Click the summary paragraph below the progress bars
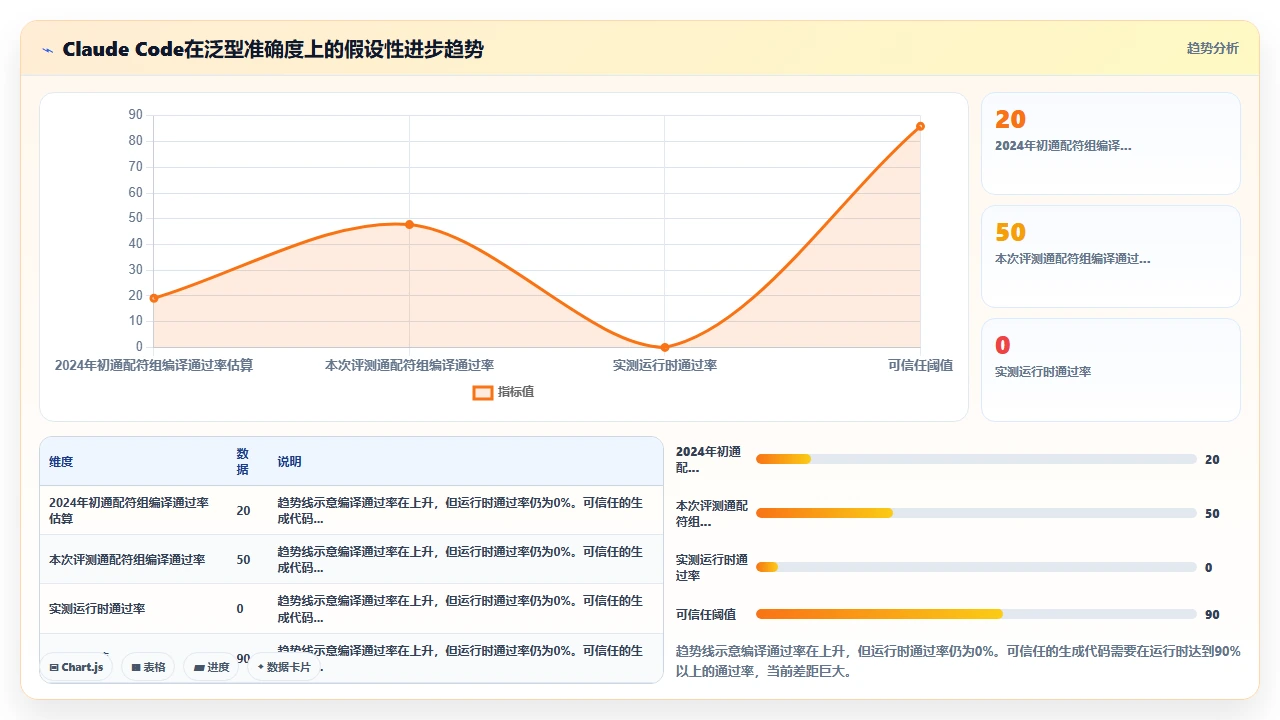This screenshot has height=720, width=1280. point(958,661)
